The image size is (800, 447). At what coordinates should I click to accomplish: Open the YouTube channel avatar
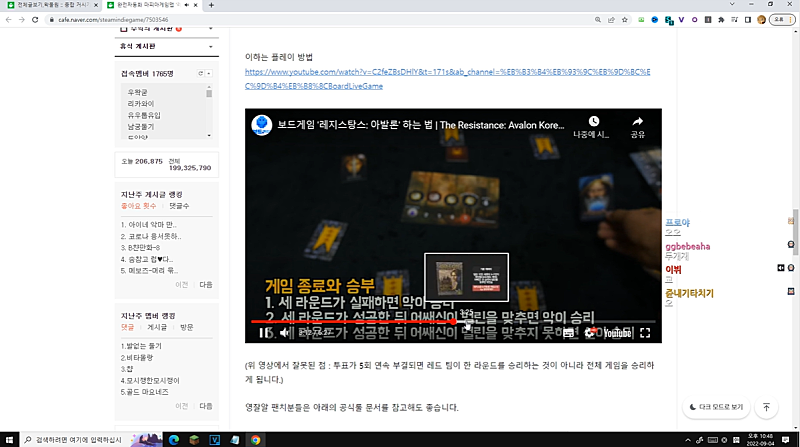(262, 125)
